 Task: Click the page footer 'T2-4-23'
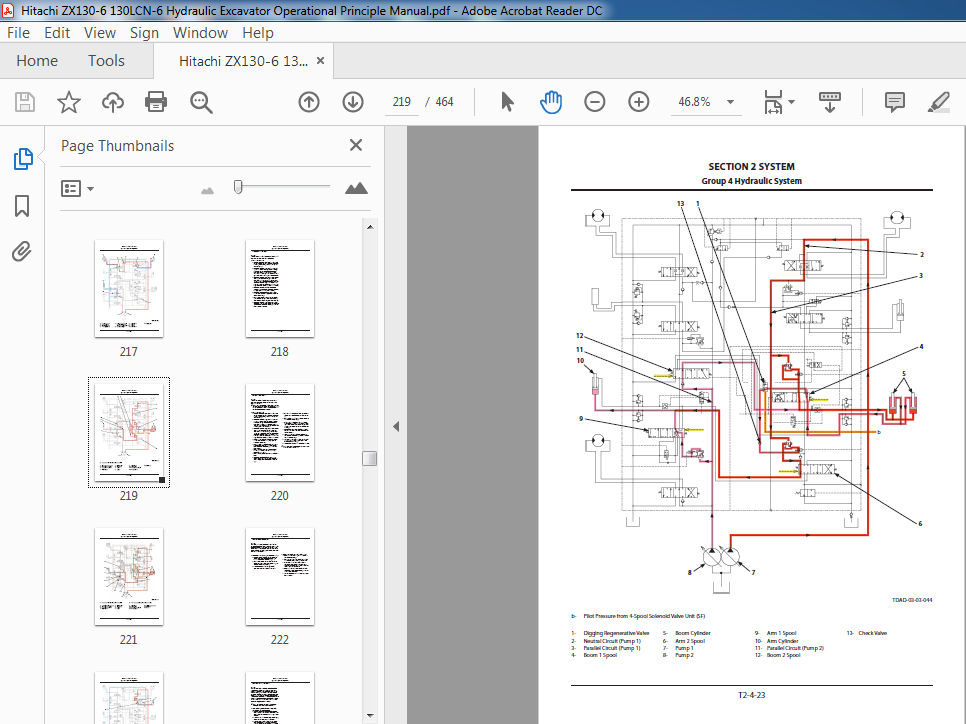tap(751, 694)
